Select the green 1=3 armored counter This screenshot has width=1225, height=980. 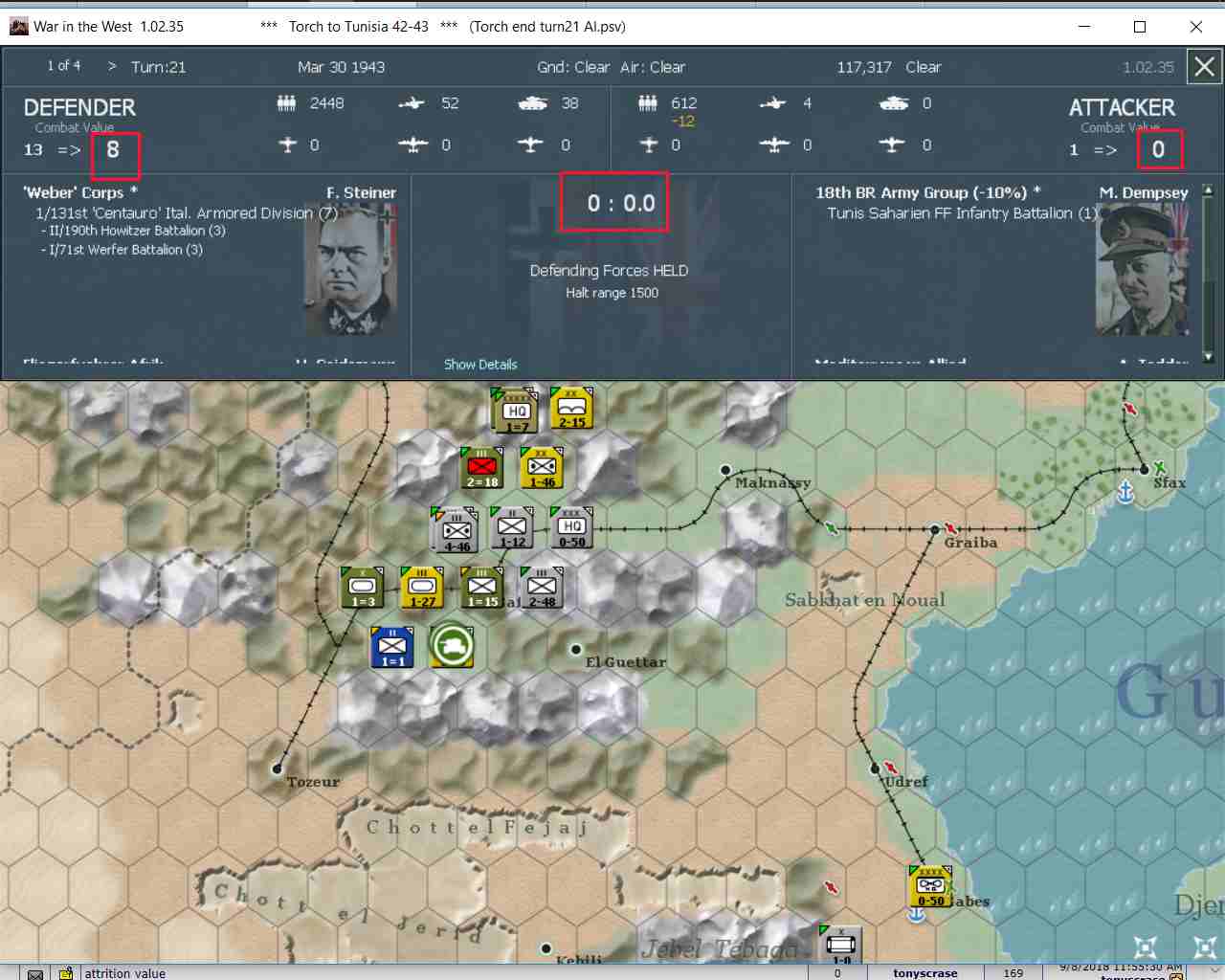click(363, 588)
